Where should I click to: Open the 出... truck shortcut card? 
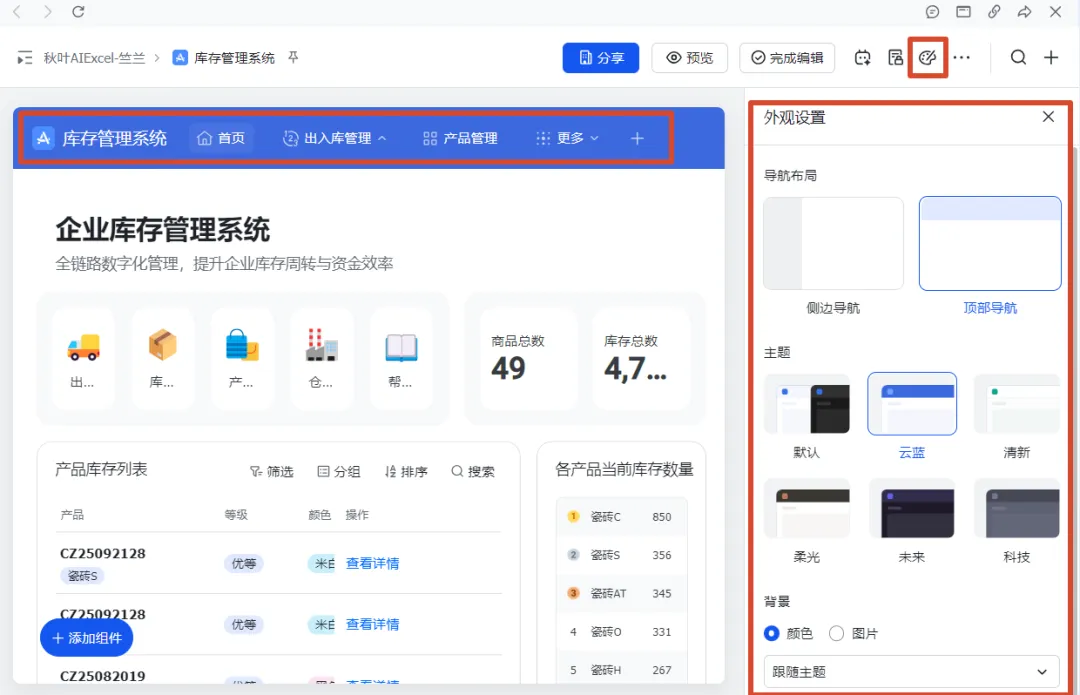click(83, 359)
